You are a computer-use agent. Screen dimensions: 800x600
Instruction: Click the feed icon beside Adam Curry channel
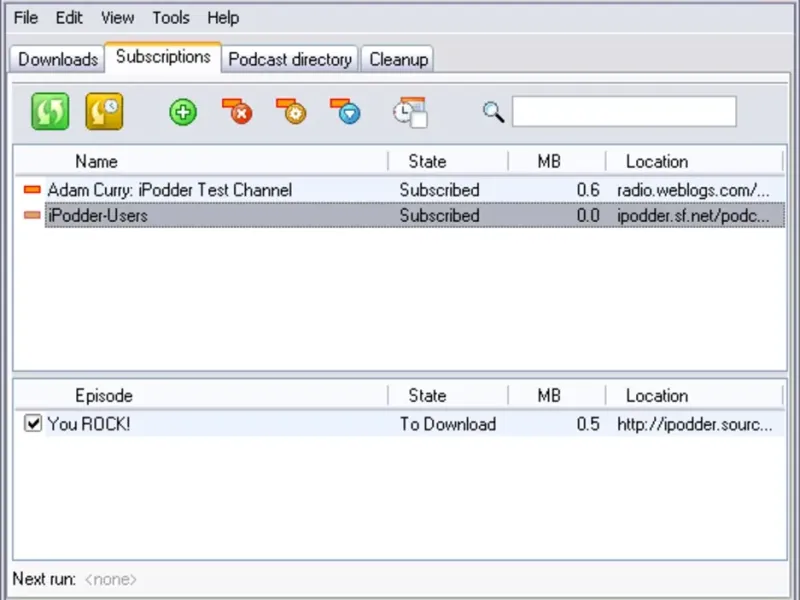pos(32,190)
